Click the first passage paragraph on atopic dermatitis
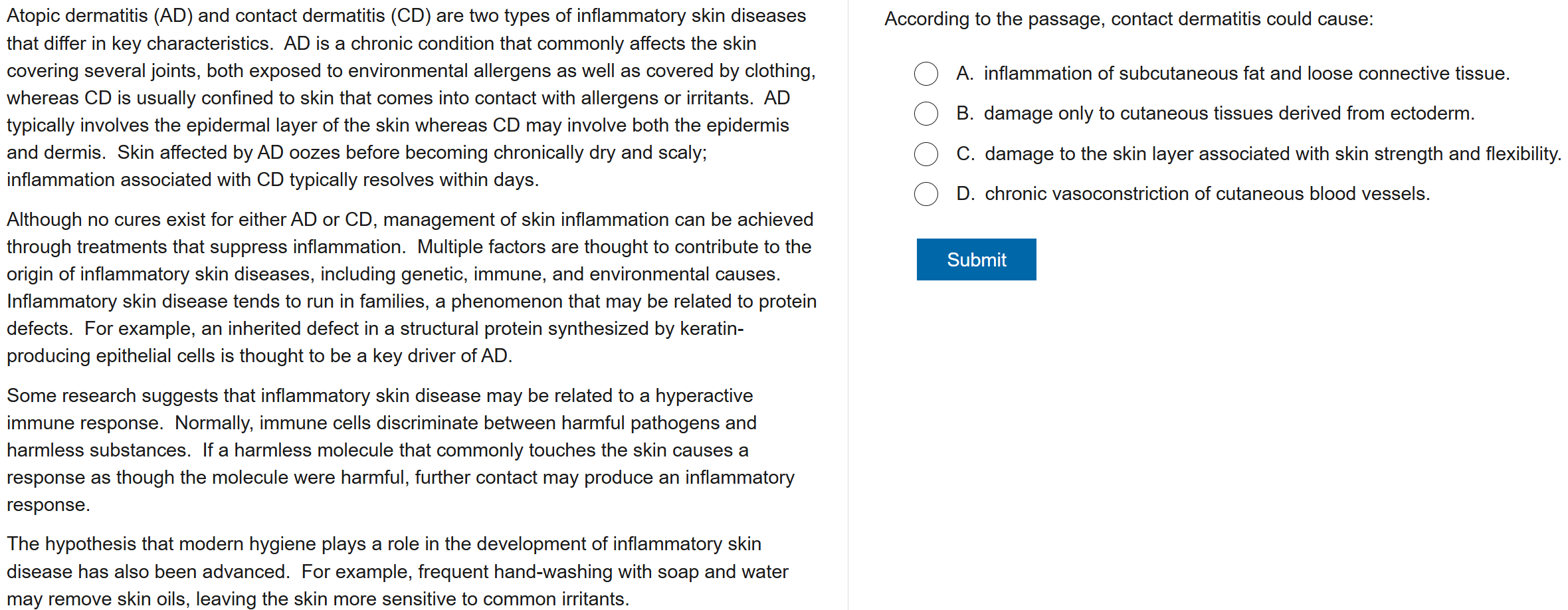Viewport: 1568px width, 610px height. point(411,98)
